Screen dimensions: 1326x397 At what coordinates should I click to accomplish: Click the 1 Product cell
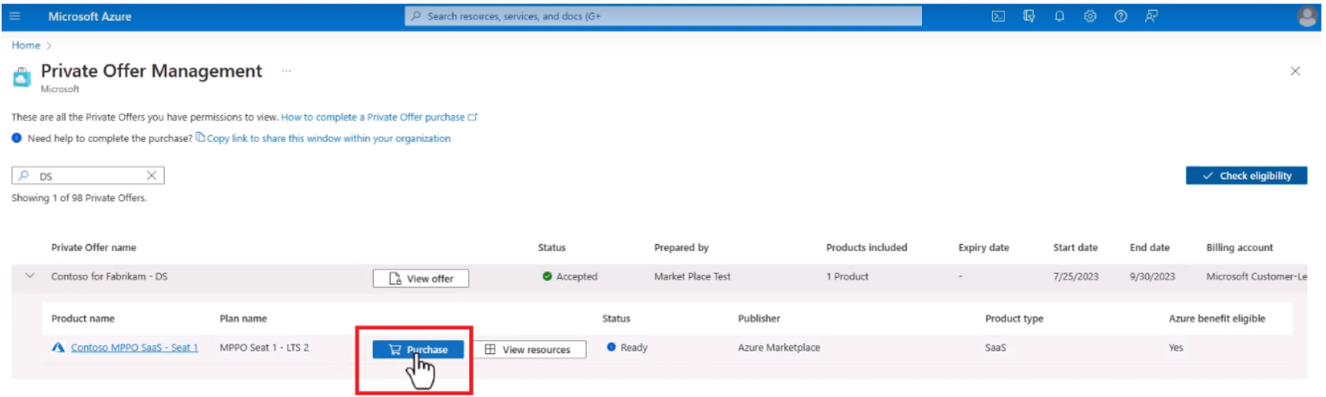coord(847,276)
